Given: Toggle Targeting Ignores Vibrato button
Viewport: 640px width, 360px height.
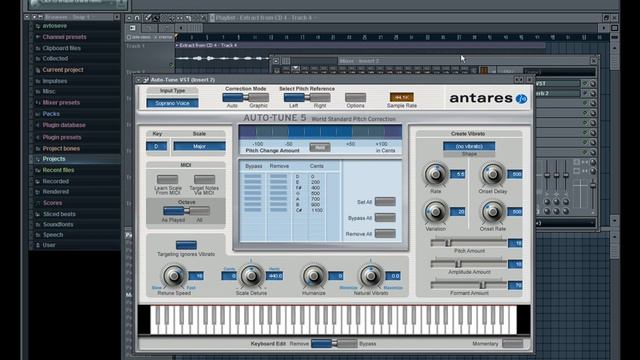Looking at the screenshot, I should click(x=186, y=245).
